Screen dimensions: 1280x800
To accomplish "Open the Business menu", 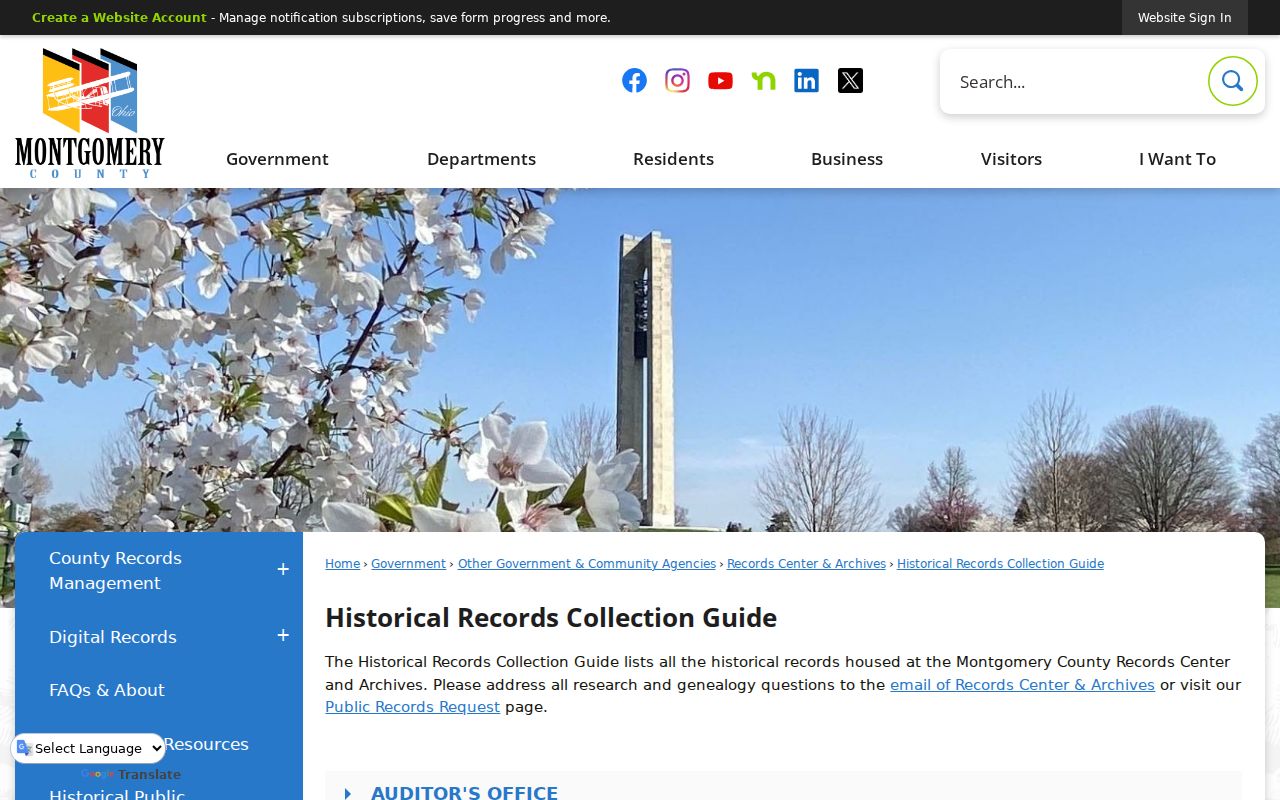I will click(x=847, y=159).
